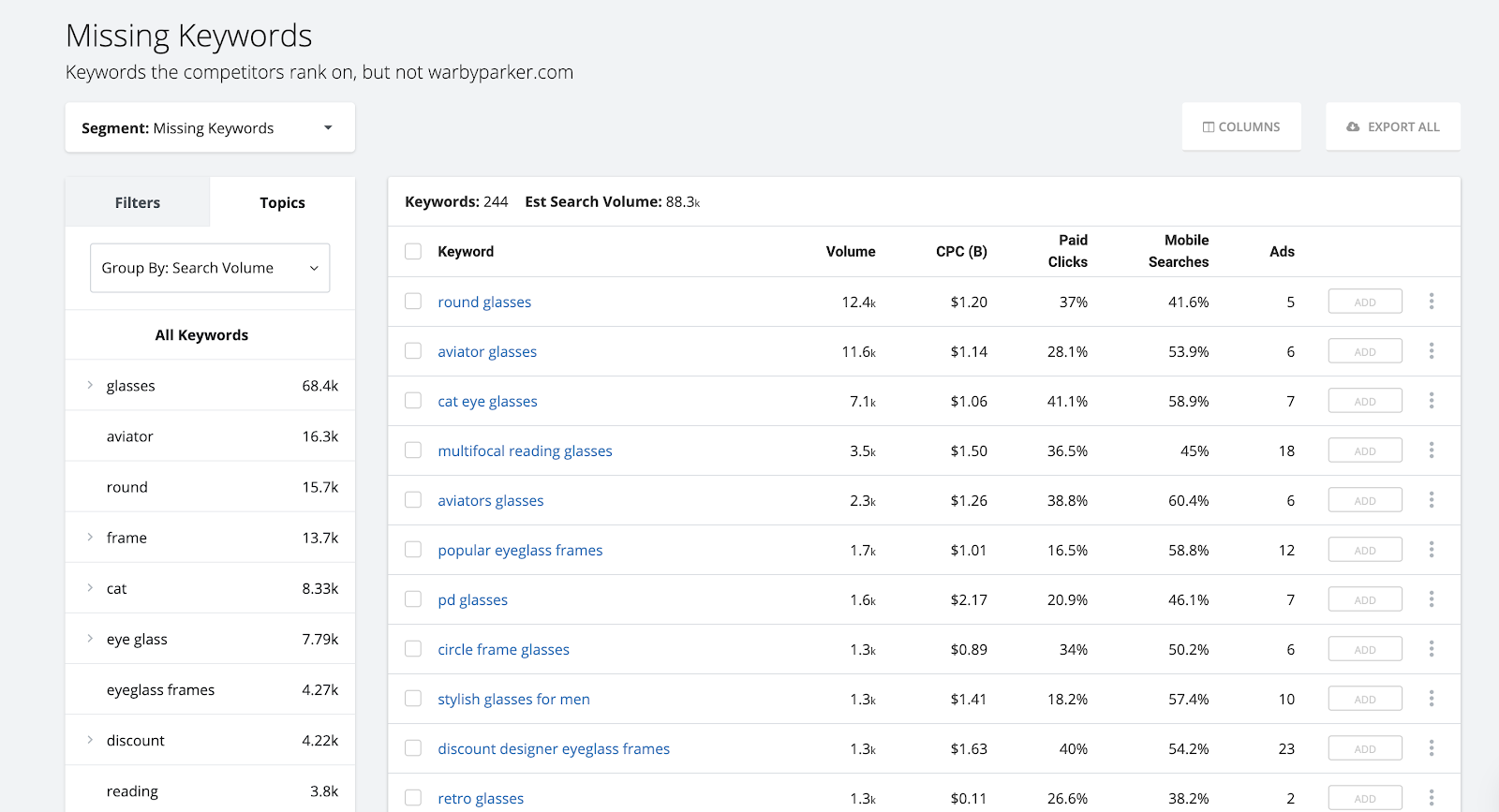Image resolution: width=1499 pixels, height=812 pixels.
Task: Add the circle frame glasses keyword
Action: tap(1365, 649)
